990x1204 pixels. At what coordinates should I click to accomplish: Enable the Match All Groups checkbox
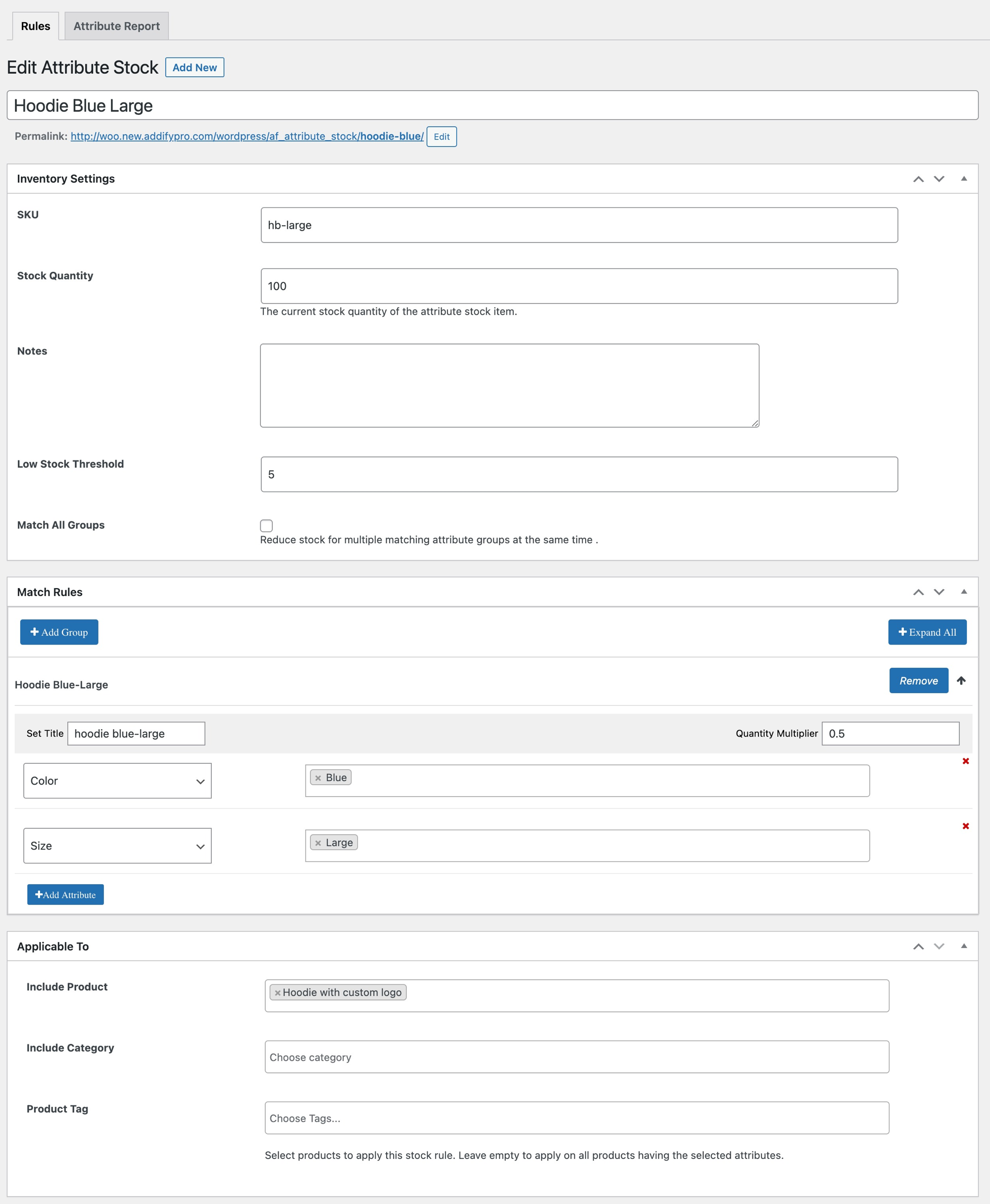pos(266,525)
